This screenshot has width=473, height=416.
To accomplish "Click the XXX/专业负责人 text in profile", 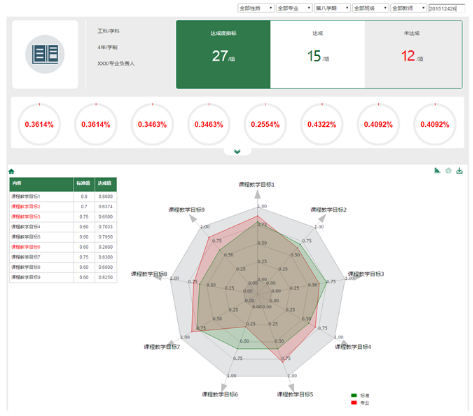I will click(x=116, y=63).
